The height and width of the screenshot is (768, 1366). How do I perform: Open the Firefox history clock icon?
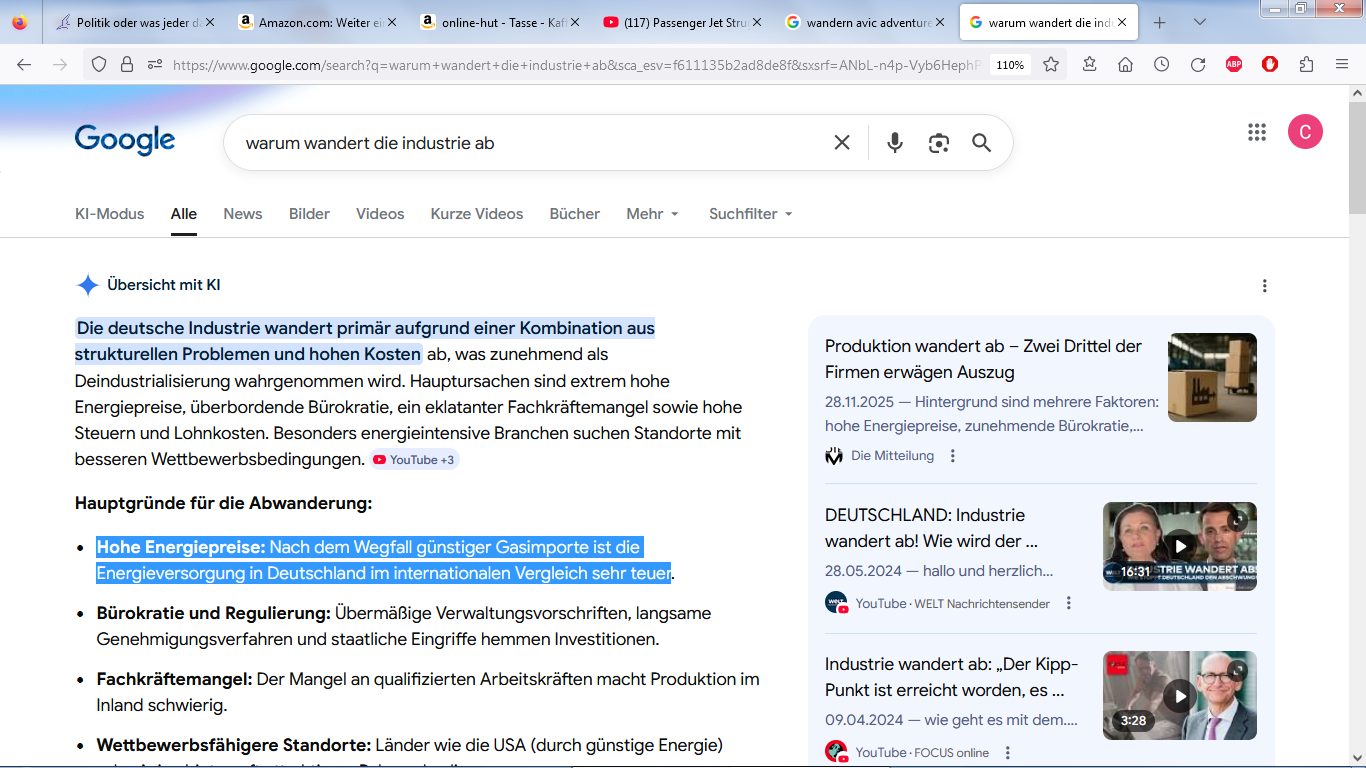pos(1161,64)
